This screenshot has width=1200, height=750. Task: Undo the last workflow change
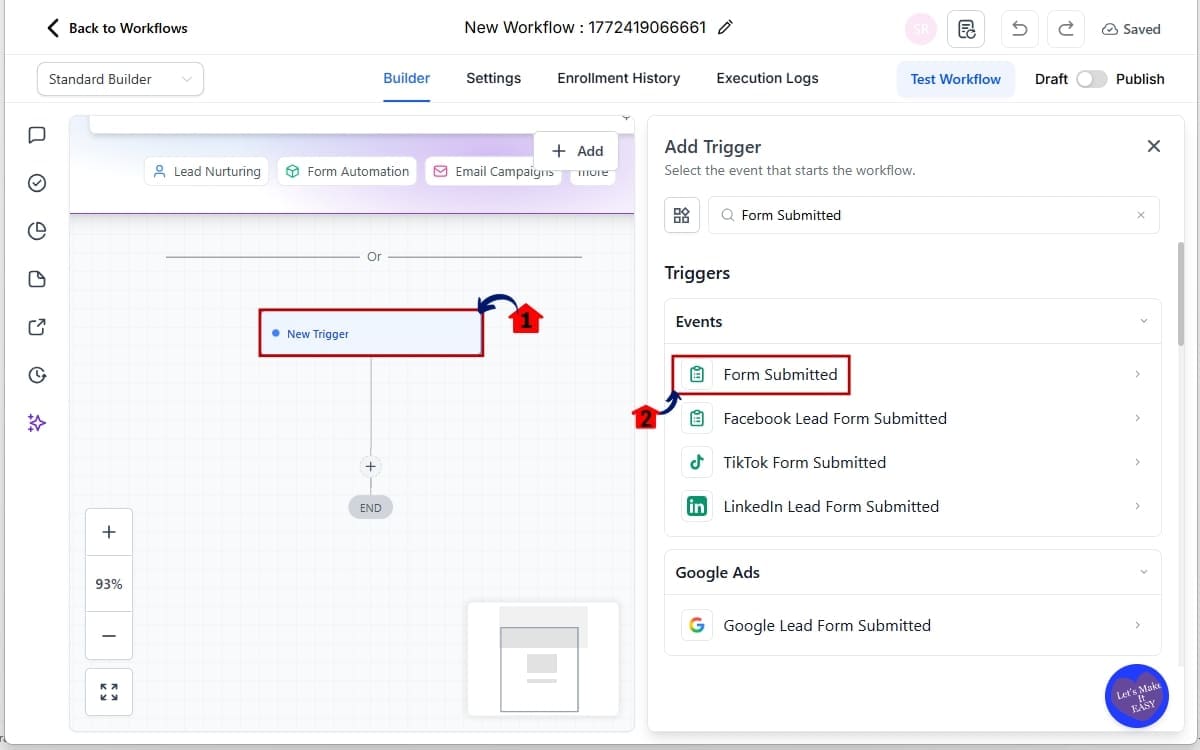click(1019, 29)
